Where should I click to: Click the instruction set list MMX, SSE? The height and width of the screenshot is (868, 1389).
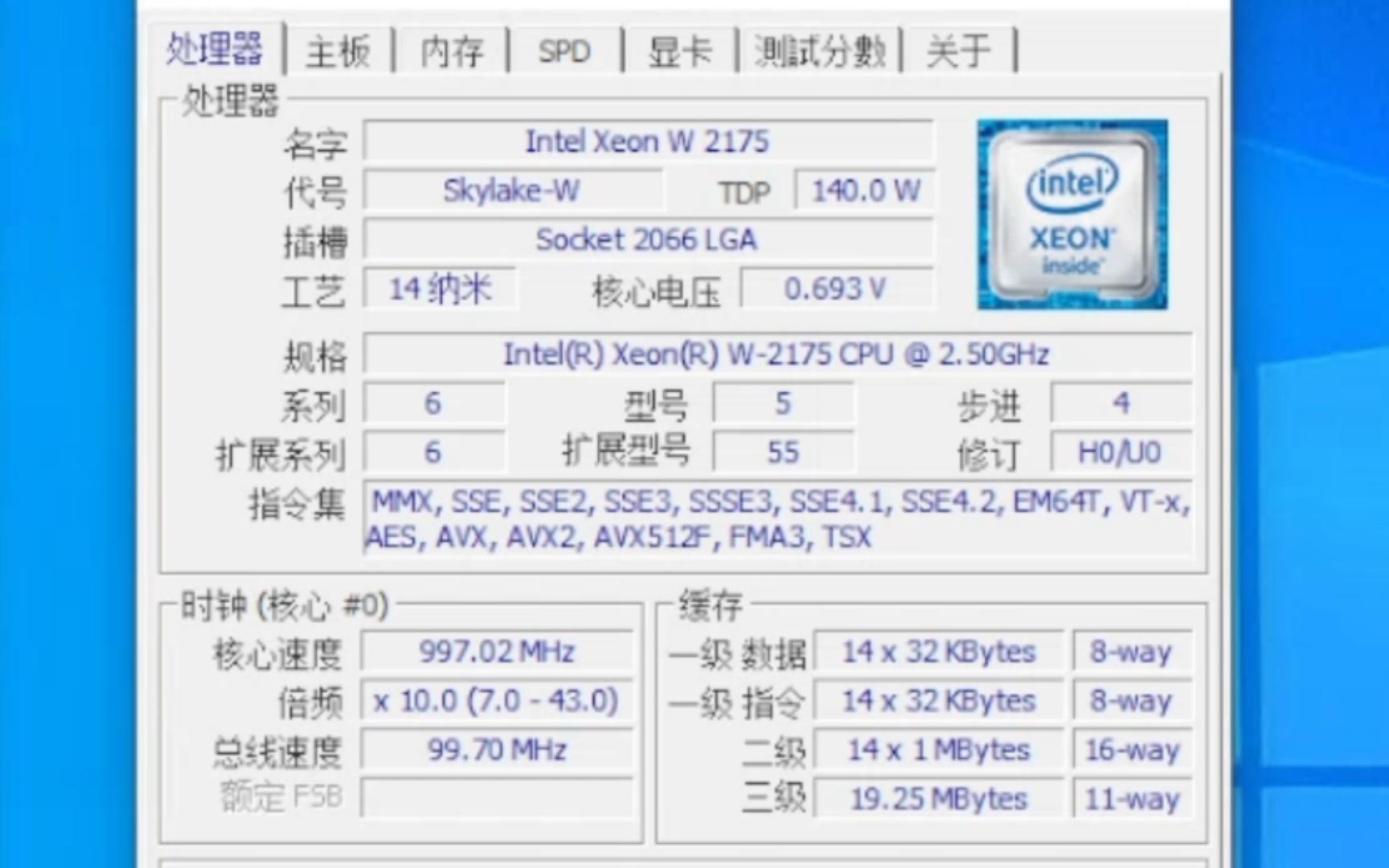pos(777,518)
